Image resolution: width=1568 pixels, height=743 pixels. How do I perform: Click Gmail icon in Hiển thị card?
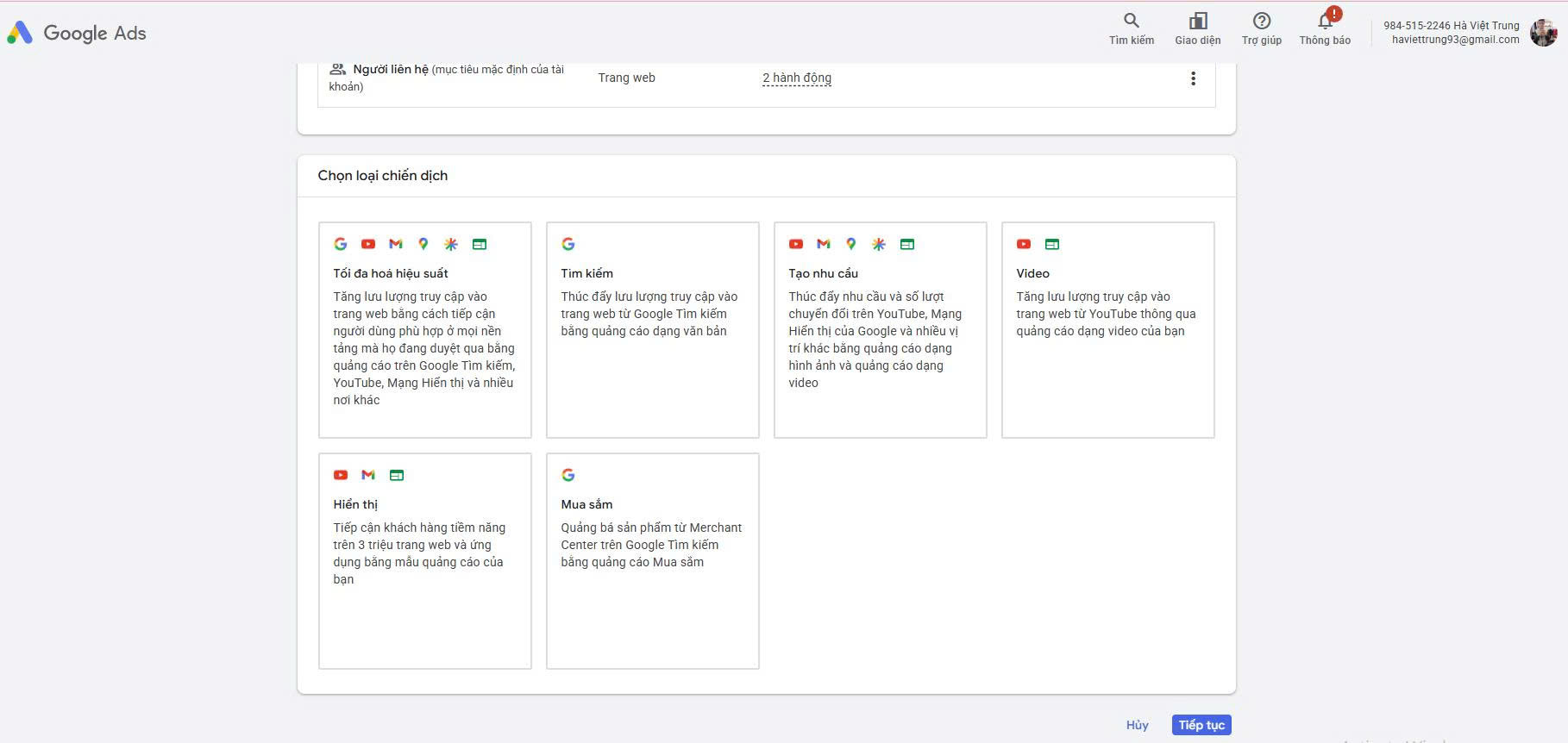[x=368, y=475]
